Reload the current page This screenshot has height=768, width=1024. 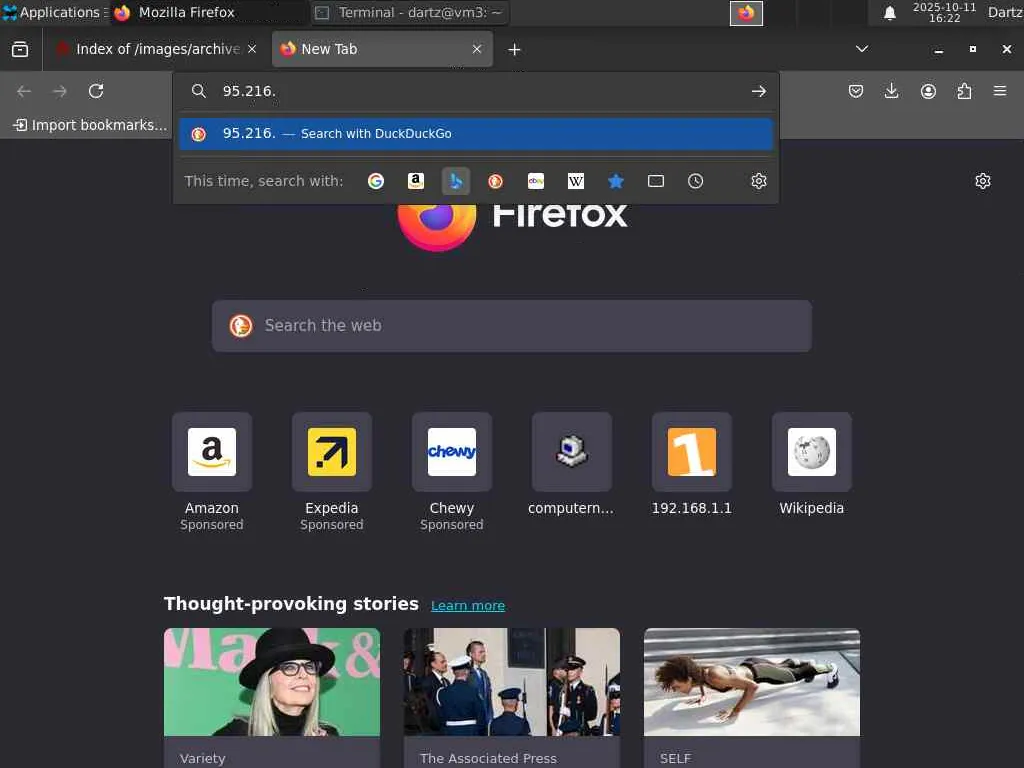click(x=96, y=91)
